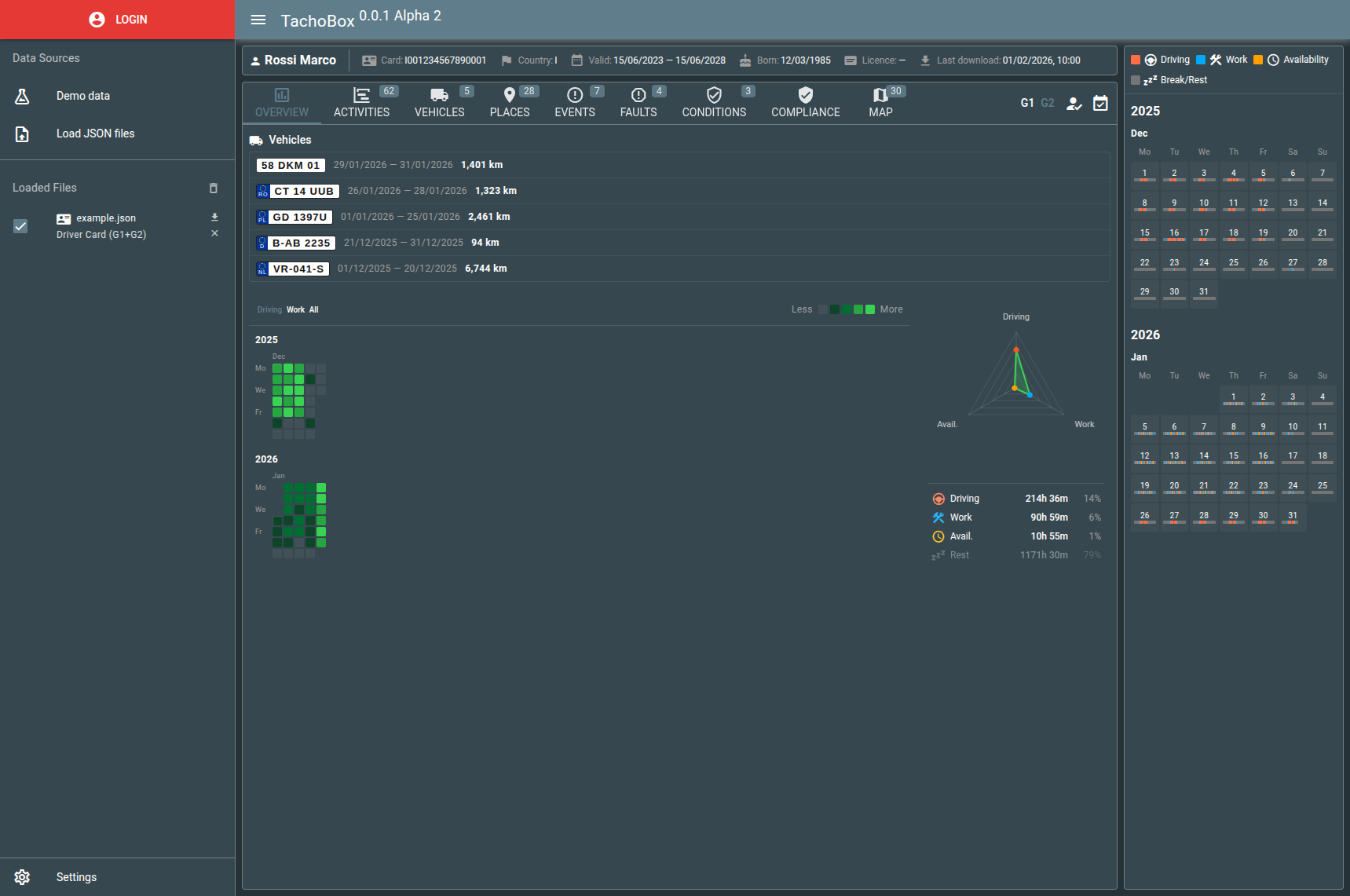This screenshot has height=896, width=1350.
Task: Click the Load JSON files icon
Action: [22, 134]
